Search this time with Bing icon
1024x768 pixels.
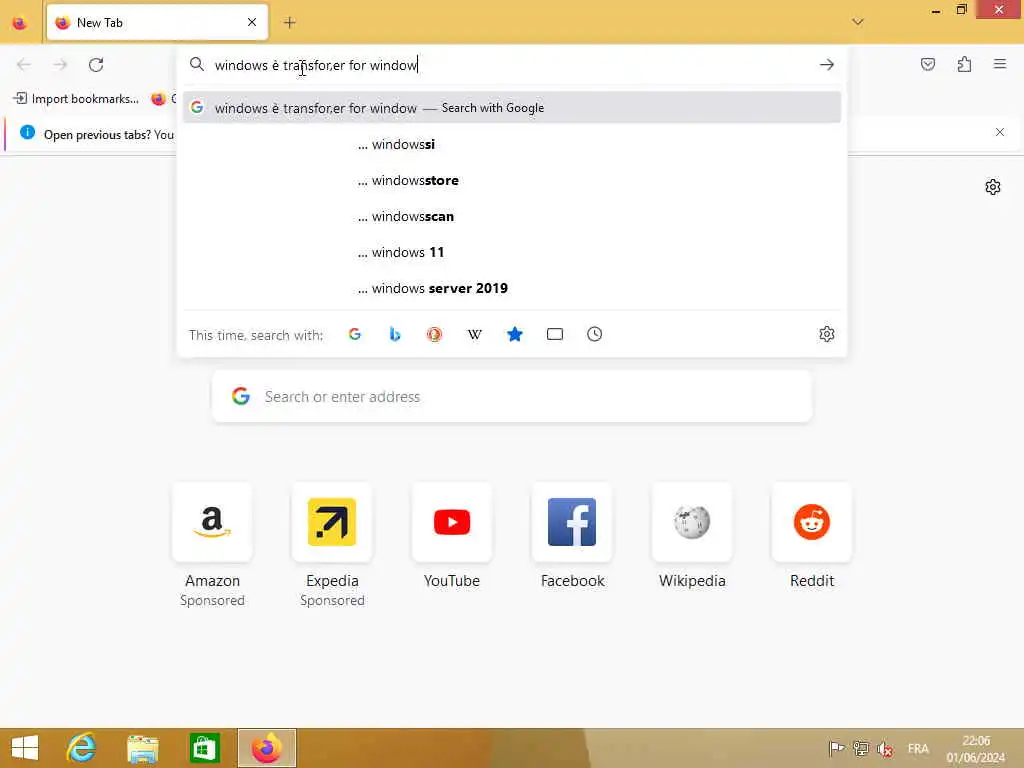[x=394, y=334]
